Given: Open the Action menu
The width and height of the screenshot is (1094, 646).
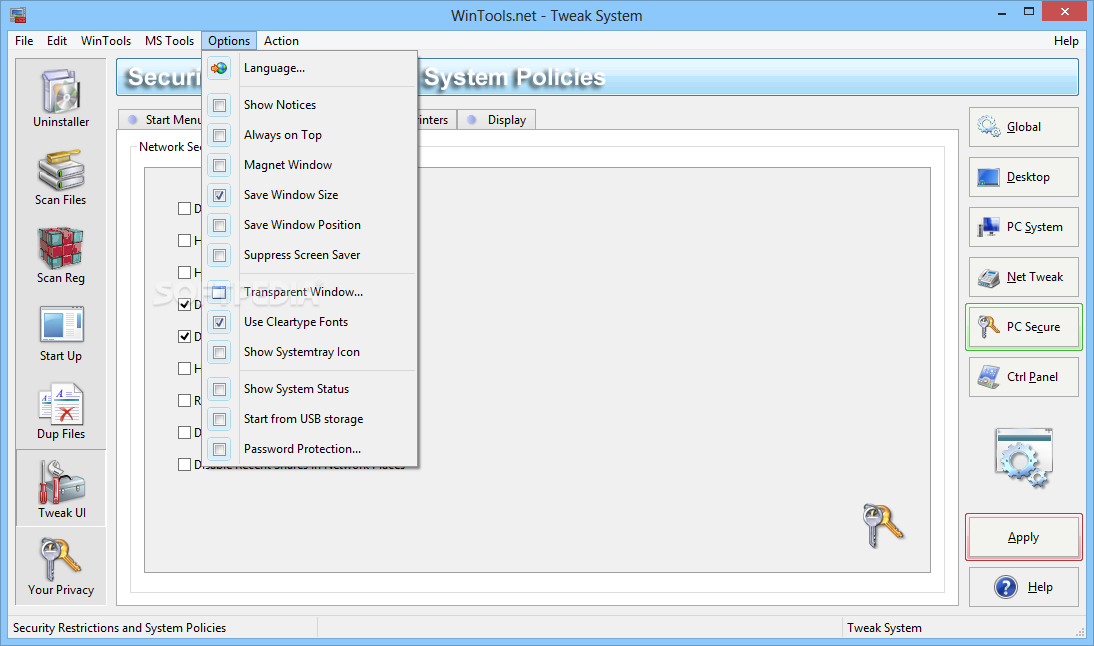Looking at the screenshot, I should click(281, 41).
